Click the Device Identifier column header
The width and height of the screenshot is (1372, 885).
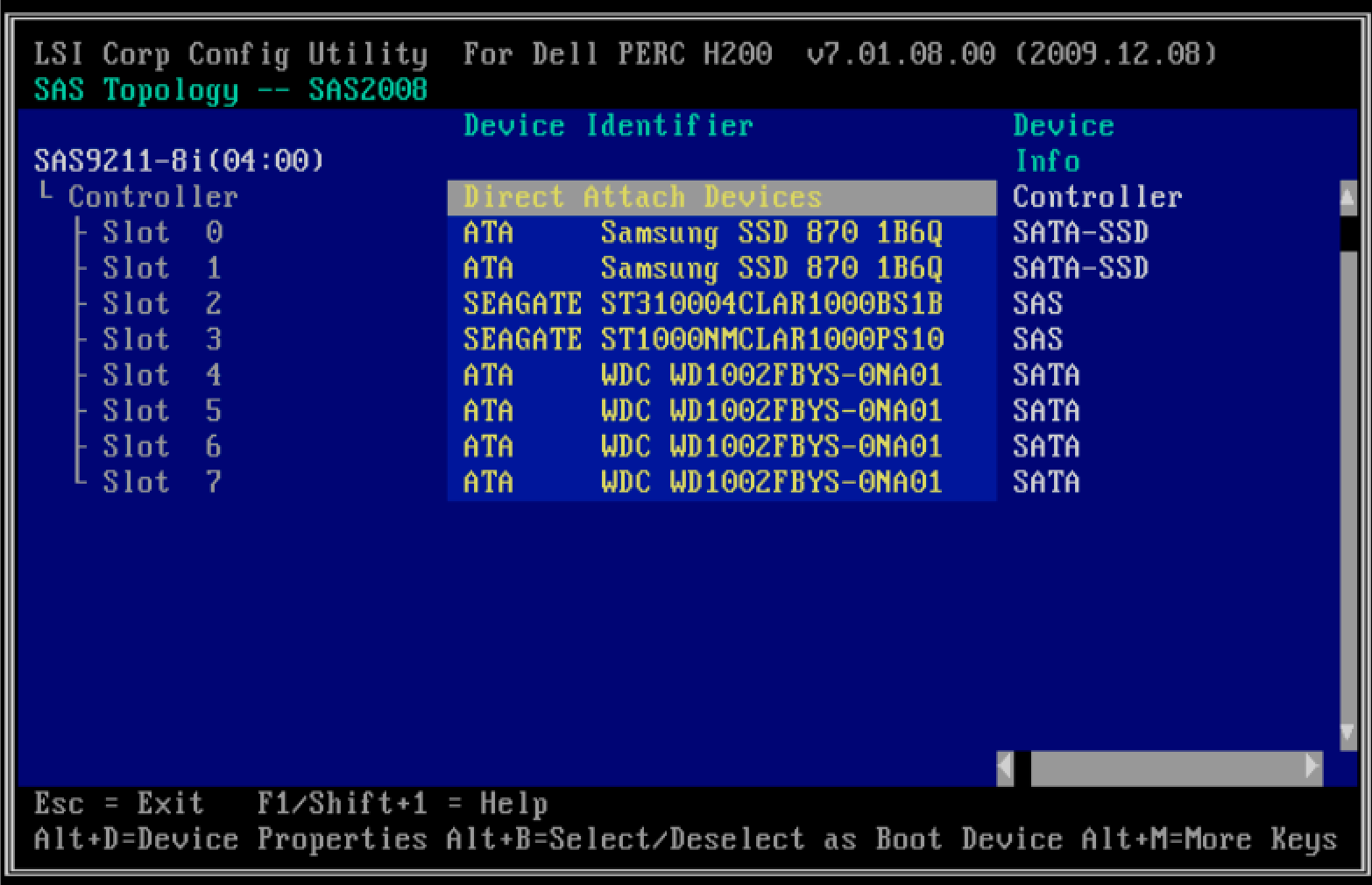[609, 125]
